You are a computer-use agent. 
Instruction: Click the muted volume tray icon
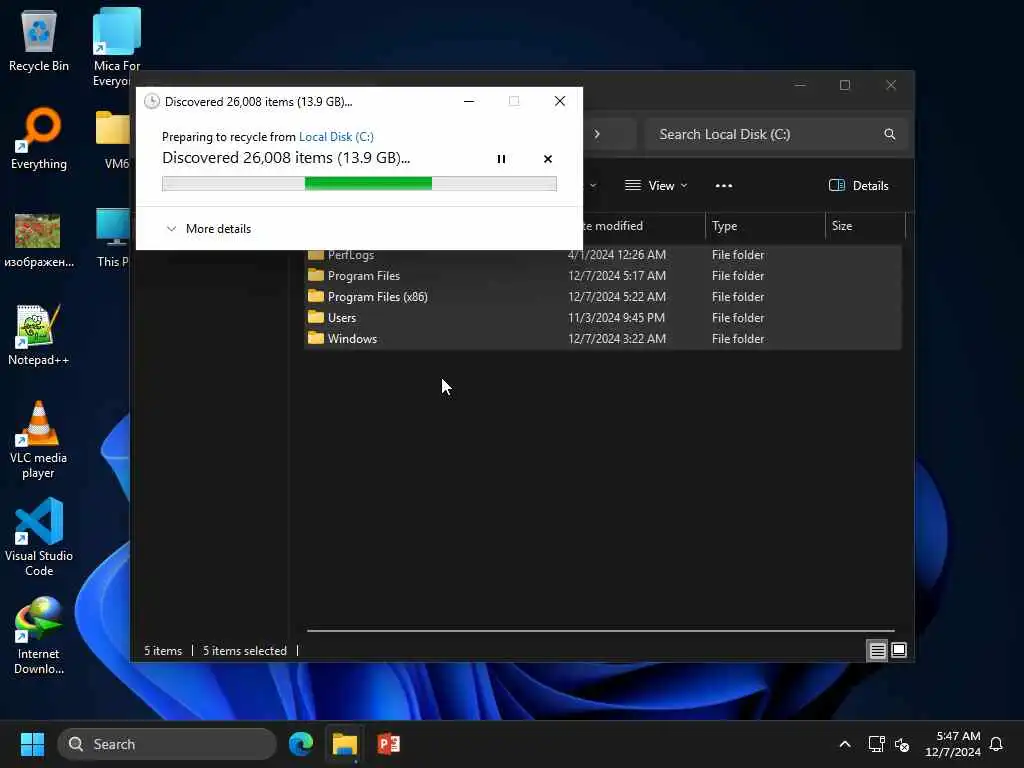[903, 744]
